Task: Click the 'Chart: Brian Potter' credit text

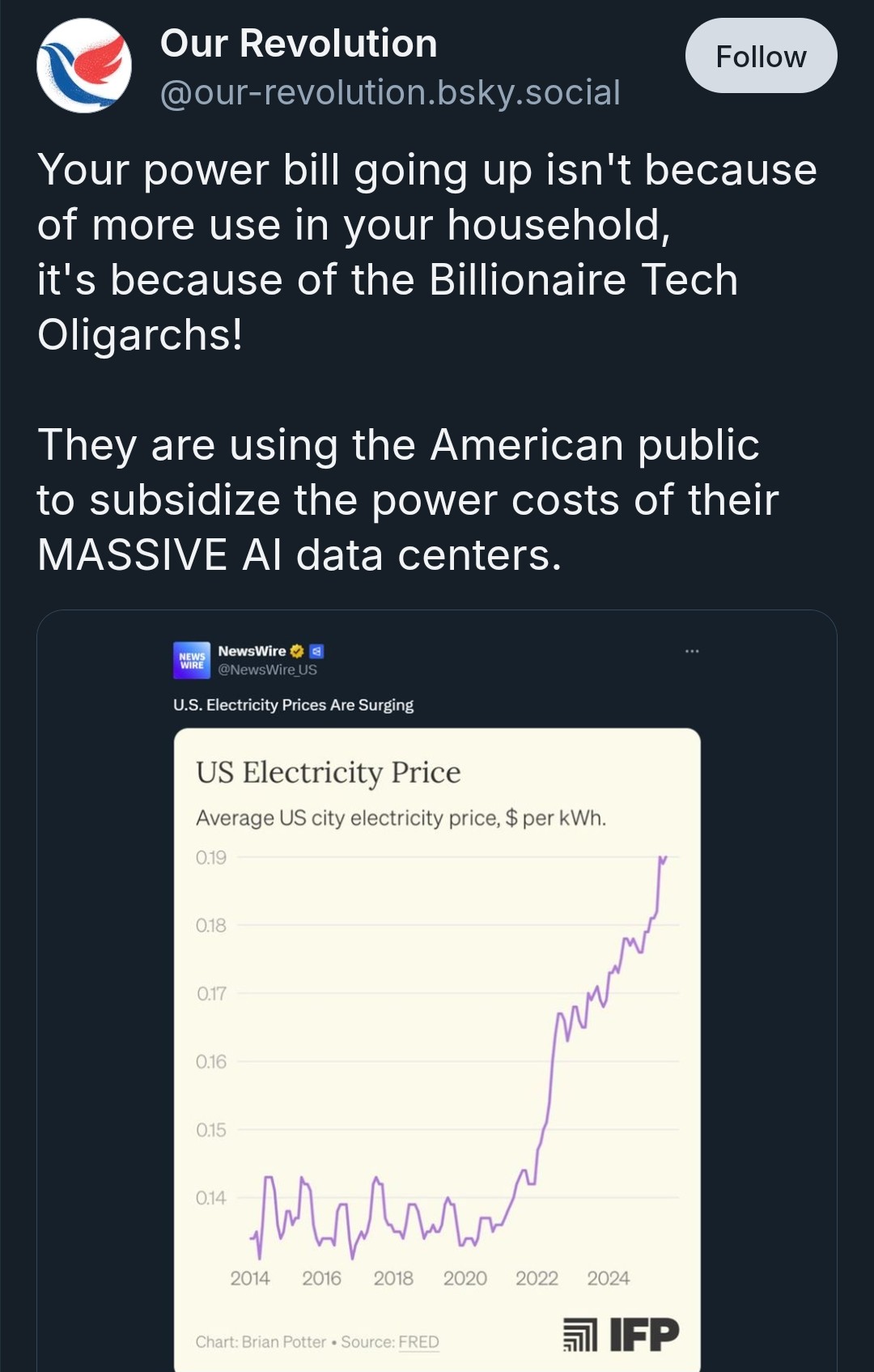Action: pyautogui.click(x=261, y=1341)
